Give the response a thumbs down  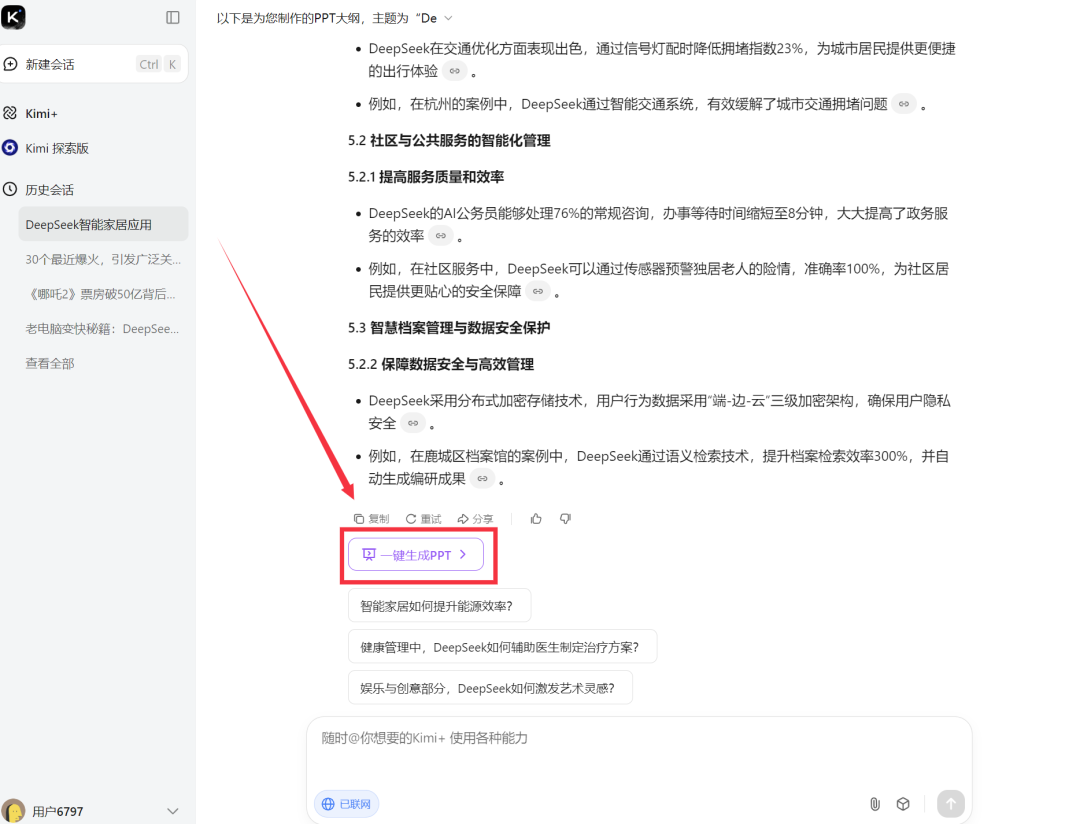[565, 519]
